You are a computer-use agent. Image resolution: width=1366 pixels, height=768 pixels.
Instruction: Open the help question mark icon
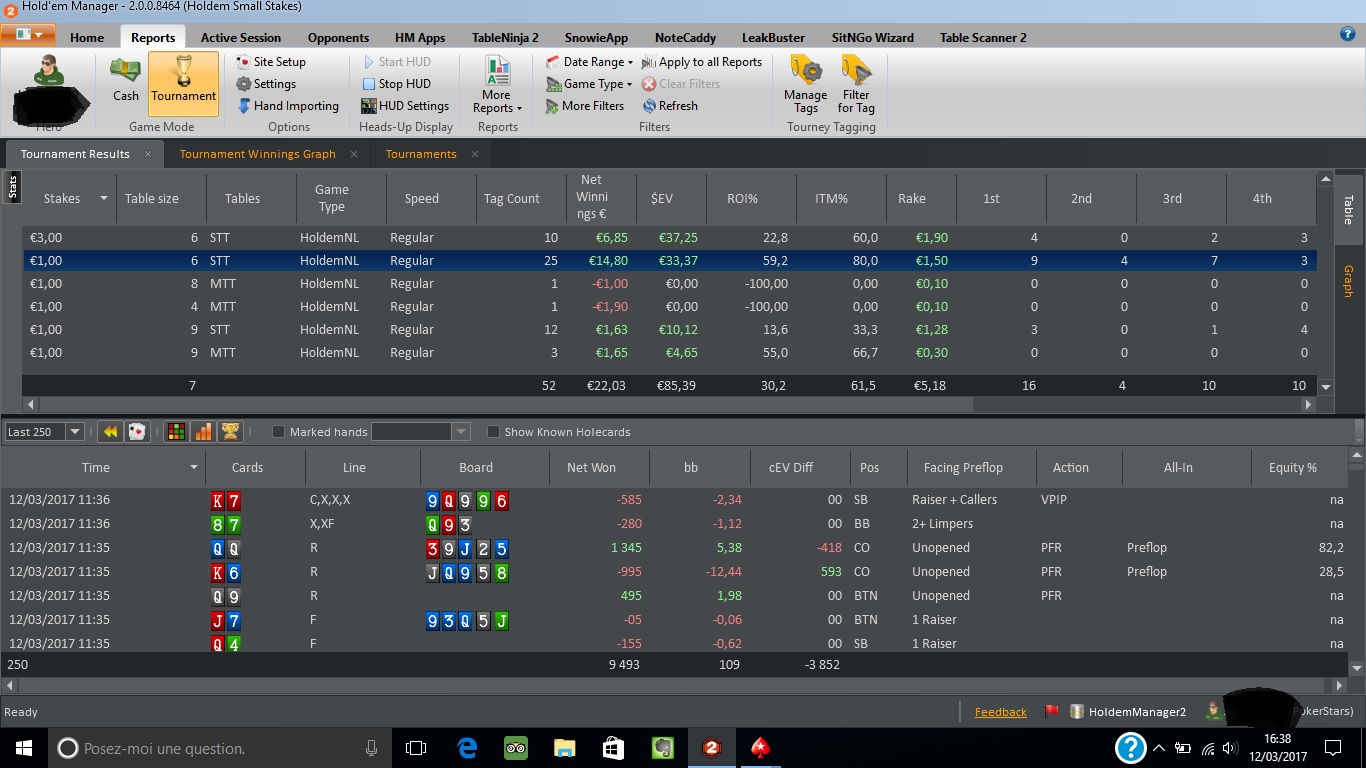tap(1347, 34)
